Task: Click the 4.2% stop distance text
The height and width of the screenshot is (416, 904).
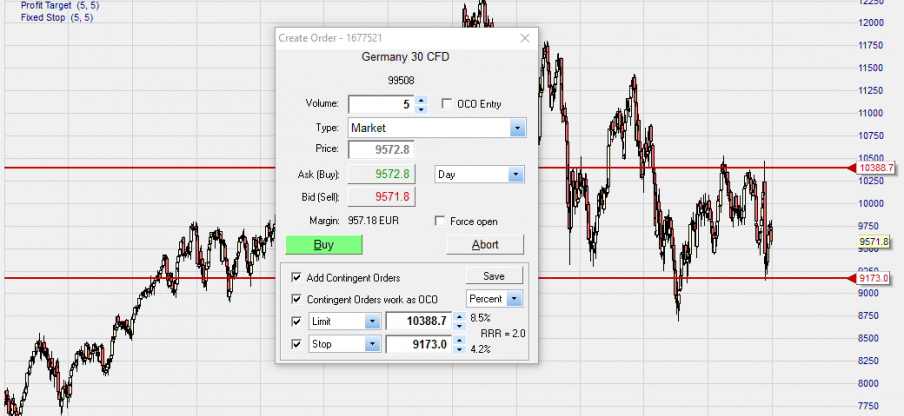Action: click(x=480, y=348)
